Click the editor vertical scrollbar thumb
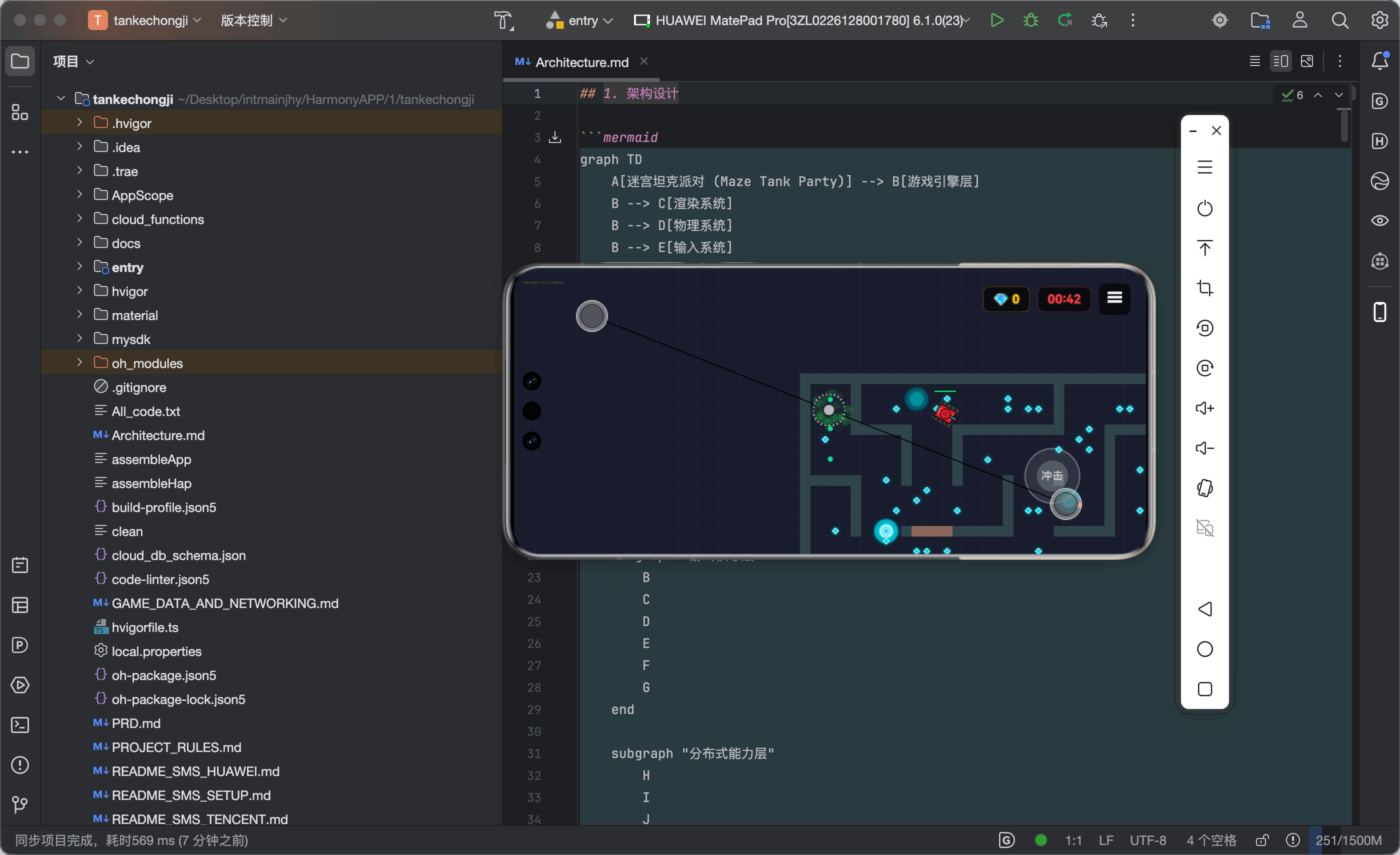1400x855 pixels. point(1344,126)
